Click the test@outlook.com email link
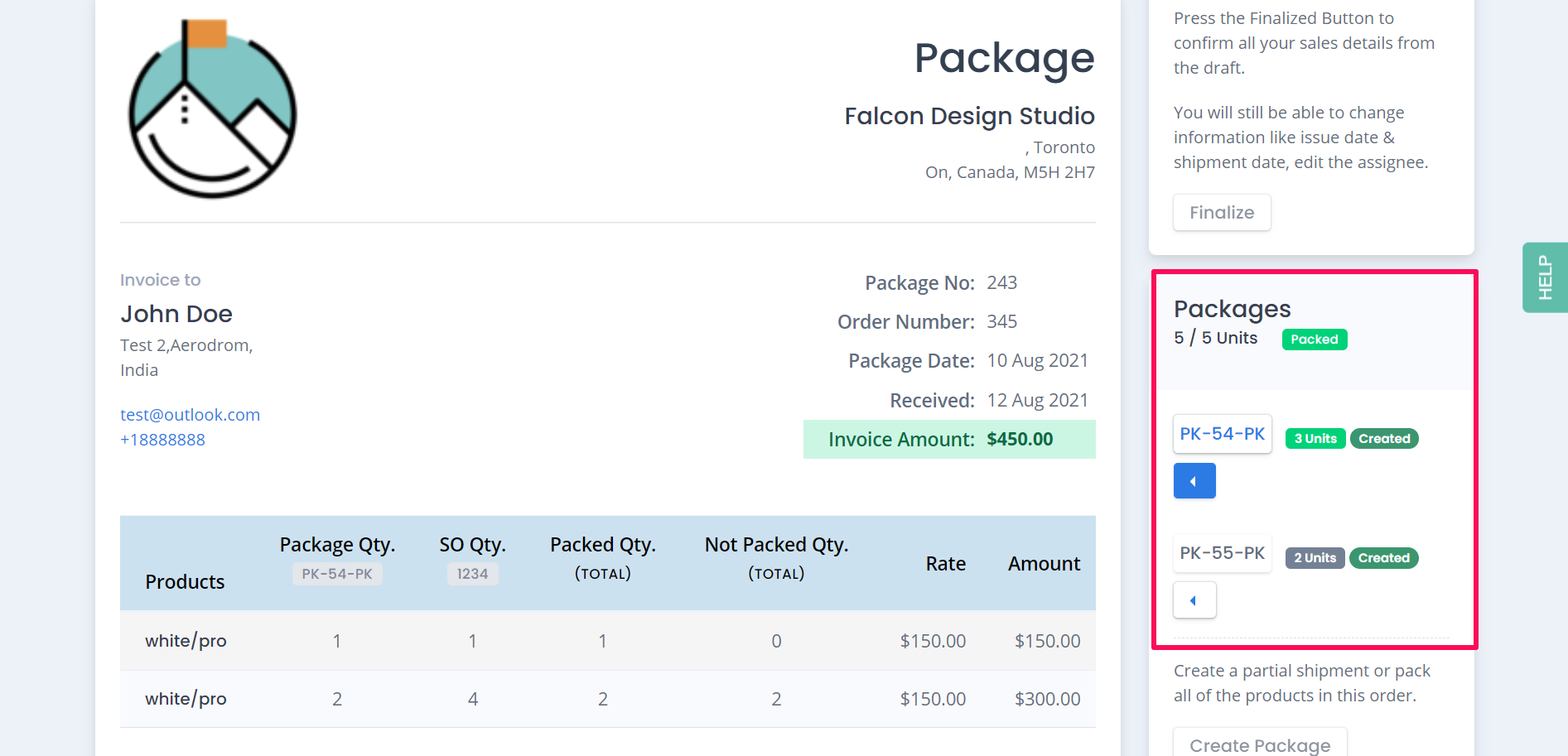Image resolution: width=1568 pixels, height=756 pixels. [x=190, y=415]
